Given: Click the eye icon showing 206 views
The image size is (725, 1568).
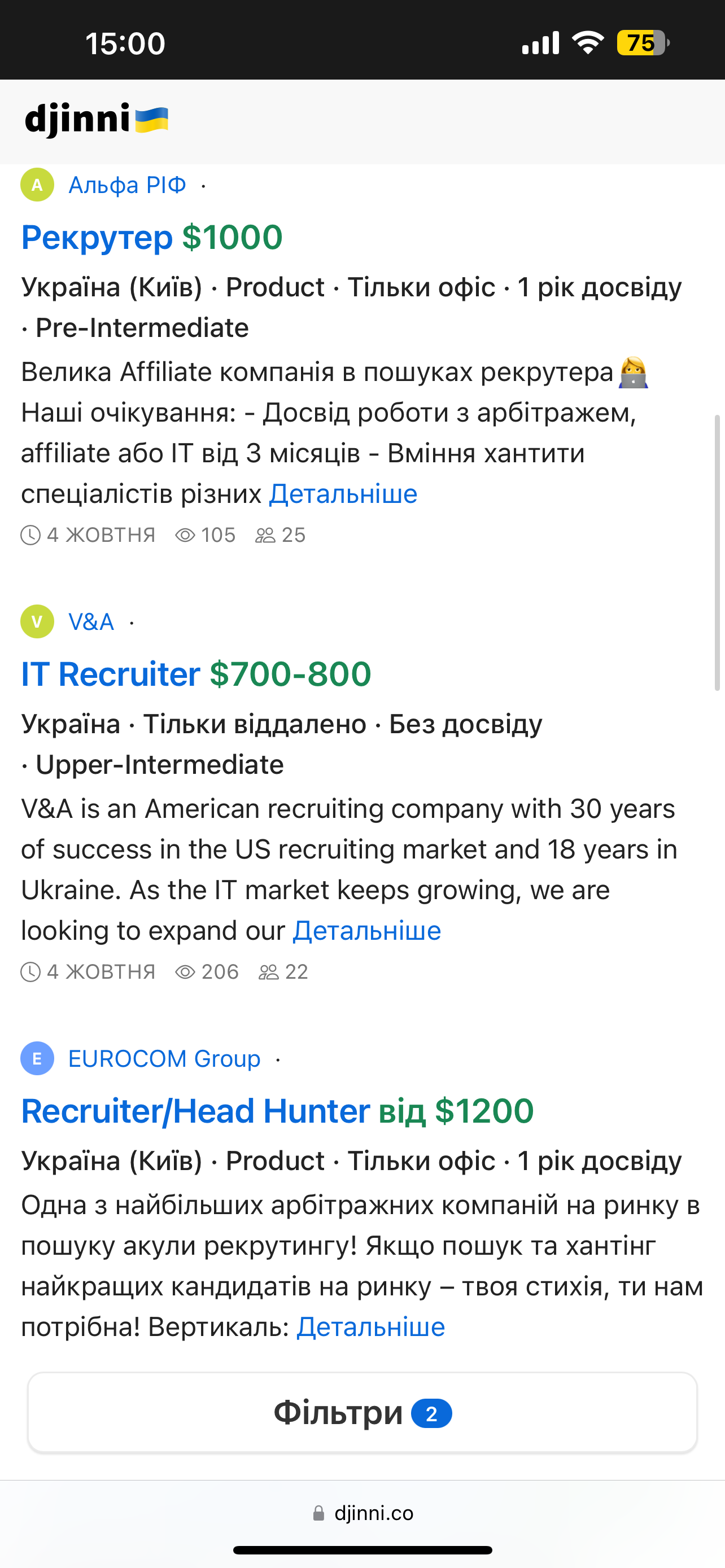Looking at the screenshot, I should tap(185, 972).
